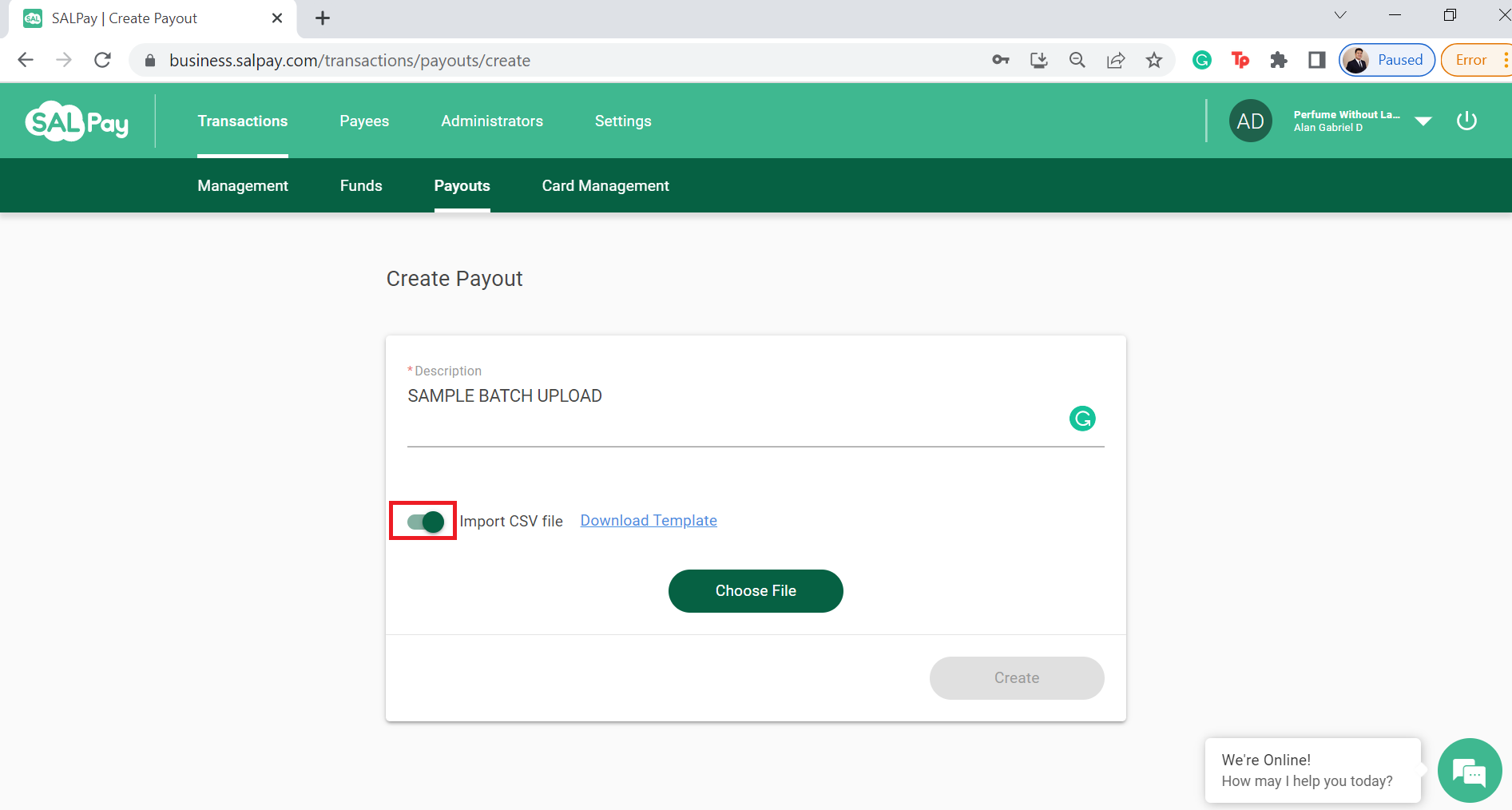Click the Description input field
The width and height of the screenshot is (1512, 810).
tap(756, 415)
